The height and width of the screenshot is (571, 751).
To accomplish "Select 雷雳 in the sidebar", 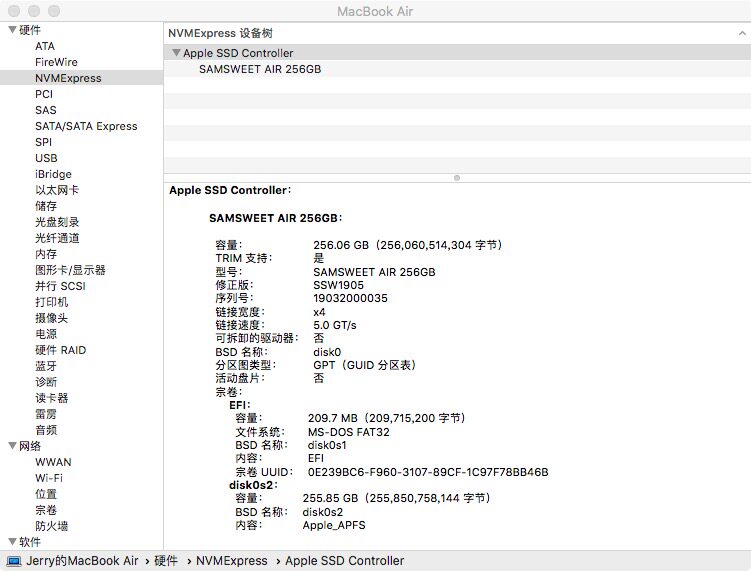I will (46, 414).
